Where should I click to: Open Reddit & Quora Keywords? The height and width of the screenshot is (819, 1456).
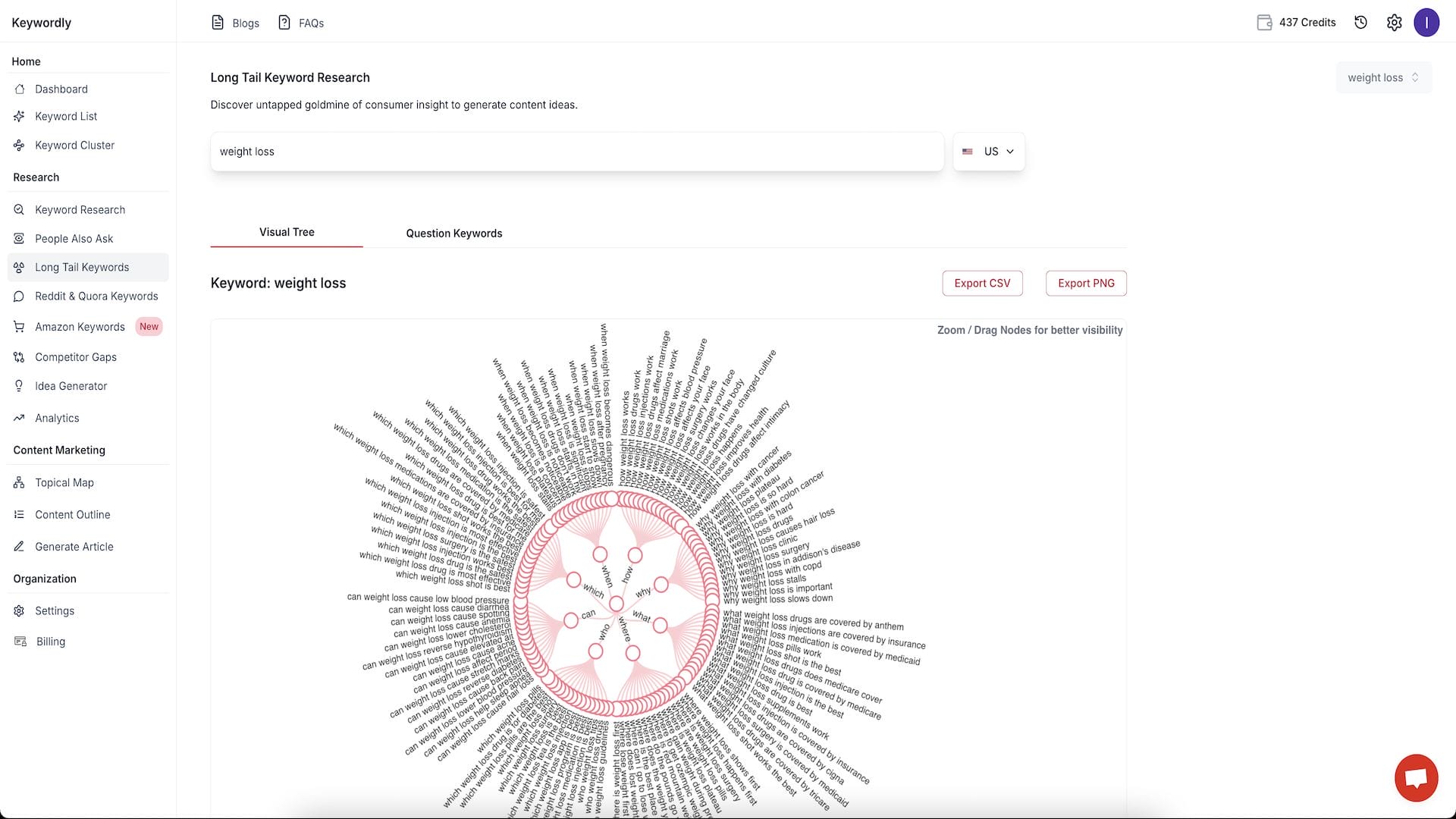tap(96, 297)
